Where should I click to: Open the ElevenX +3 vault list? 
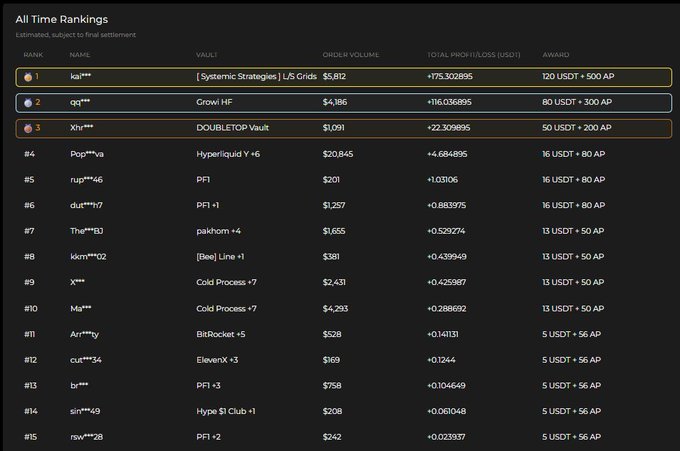[x=217, y=359]
